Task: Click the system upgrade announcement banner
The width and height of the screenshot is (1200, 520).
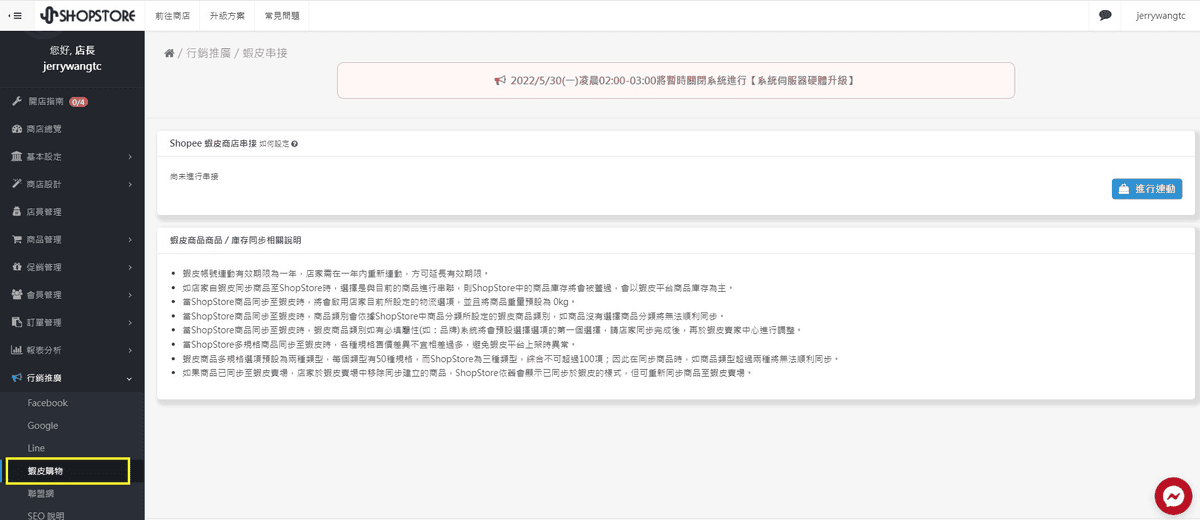Action: pyautogui.click(x=676, y=80)
